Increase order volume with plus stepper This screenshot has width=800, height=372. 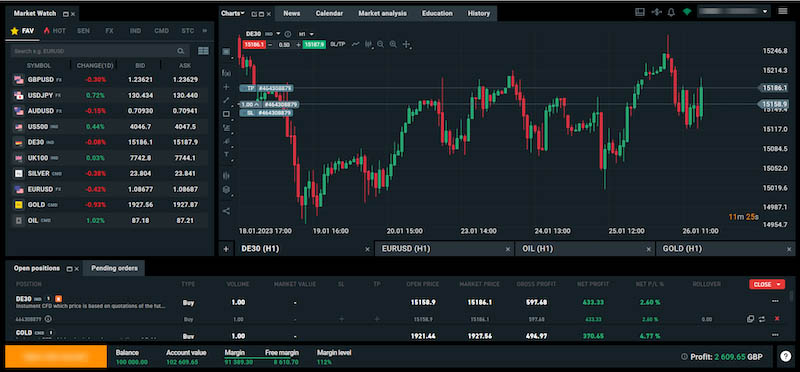(x=298, y=44)
